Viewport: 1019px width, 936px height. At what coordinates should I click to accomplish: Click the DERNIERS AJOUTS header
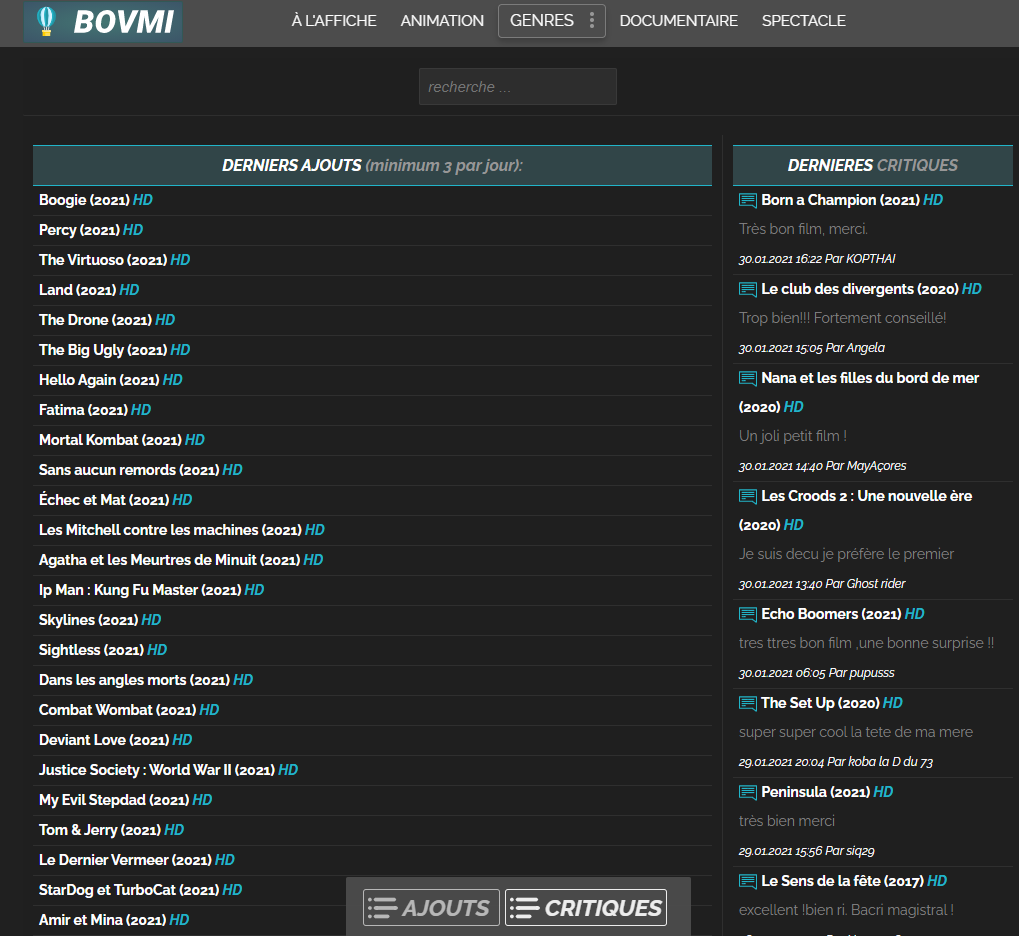(372, 166)
